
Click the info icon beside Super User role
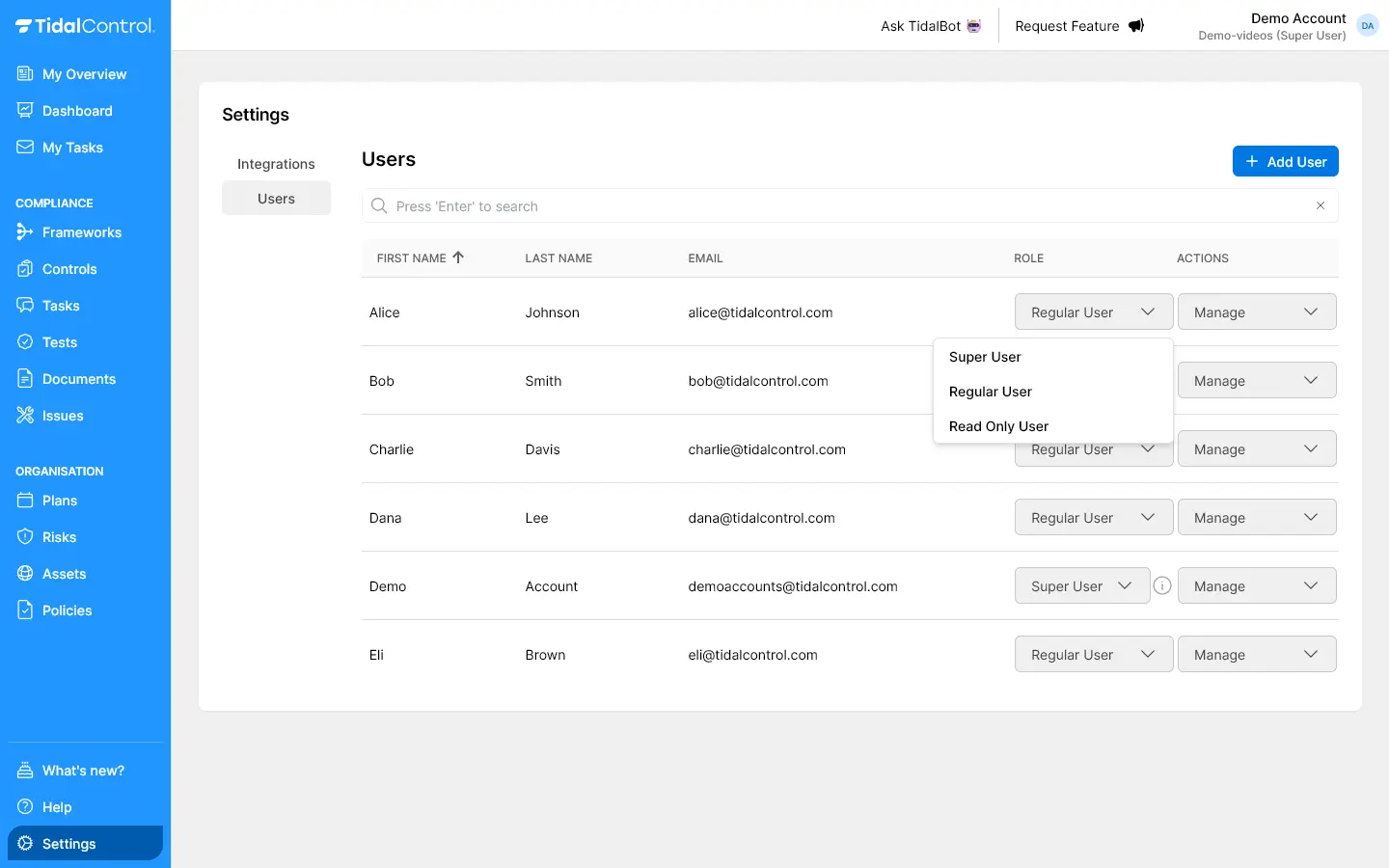(1162, 585)
